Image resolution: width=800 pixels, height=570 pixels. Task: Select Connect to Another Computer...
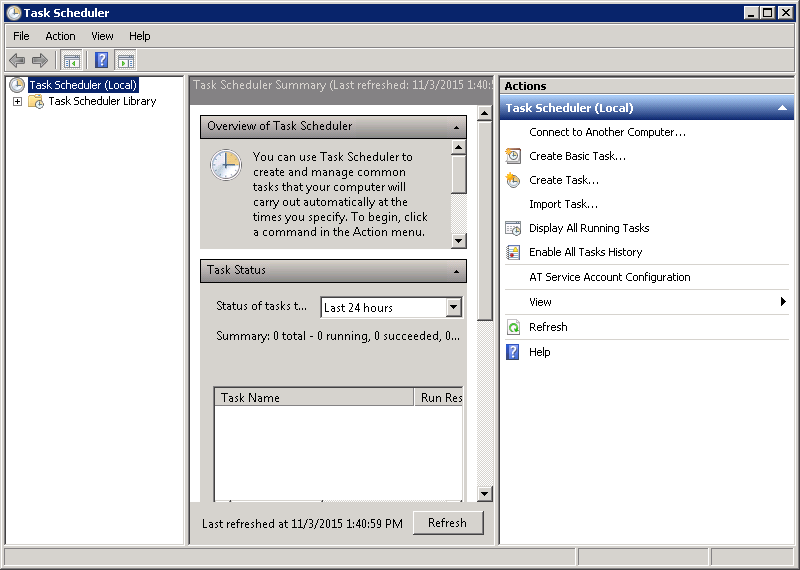pos(607,132)
